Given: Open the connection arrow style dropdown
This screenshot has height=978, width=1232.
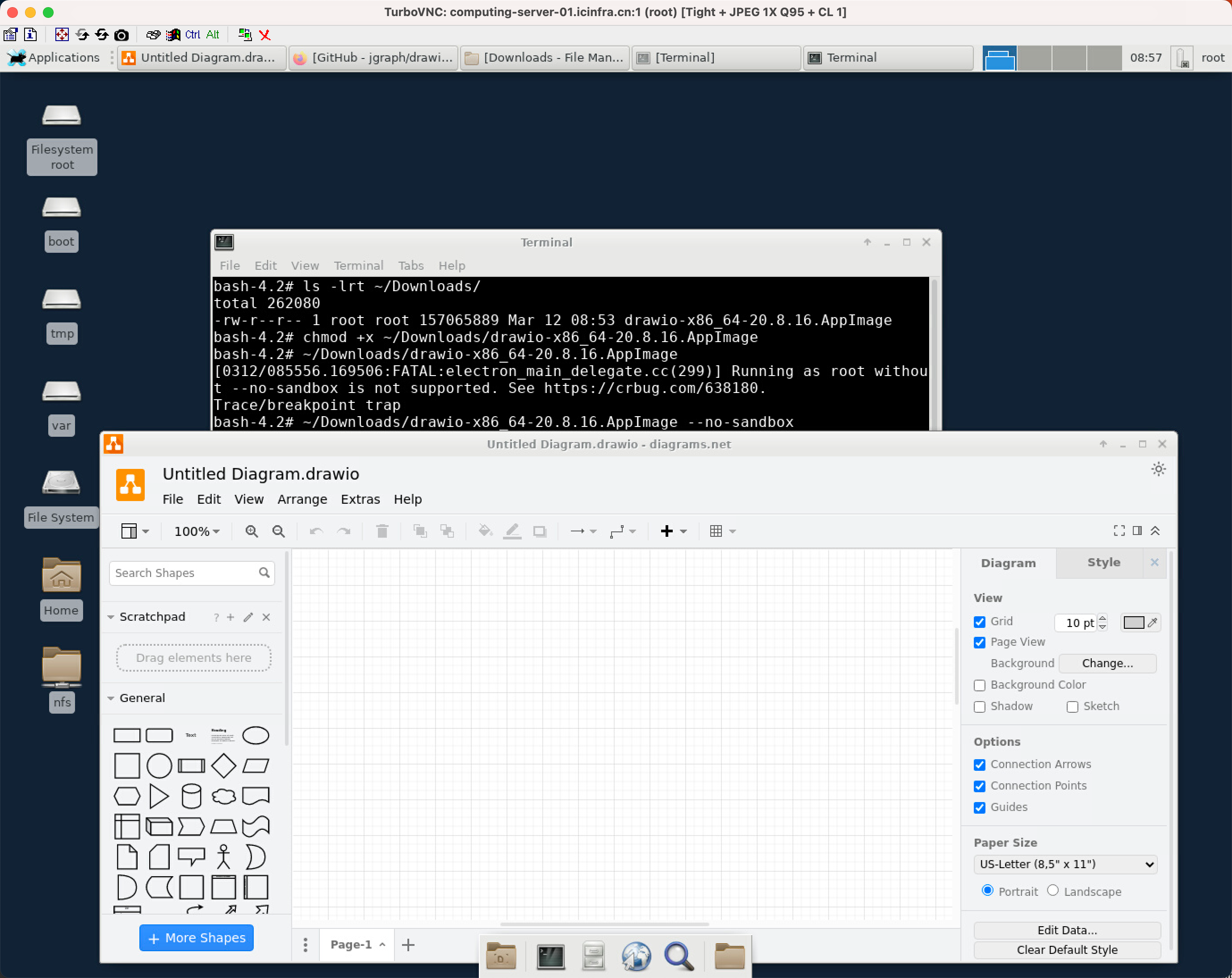Looking at the screenshot, I should pyautogui.click(x=583, y=531).
